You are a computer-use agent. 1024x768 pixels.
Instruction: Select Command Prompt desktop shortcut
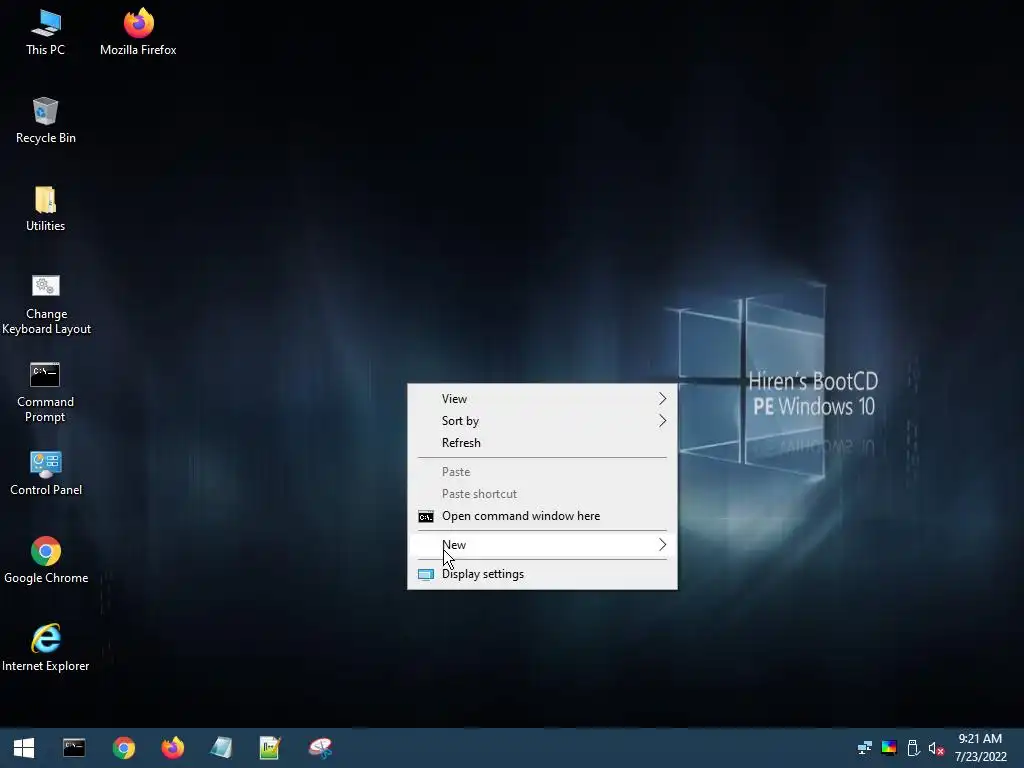(x=45, y=392)
